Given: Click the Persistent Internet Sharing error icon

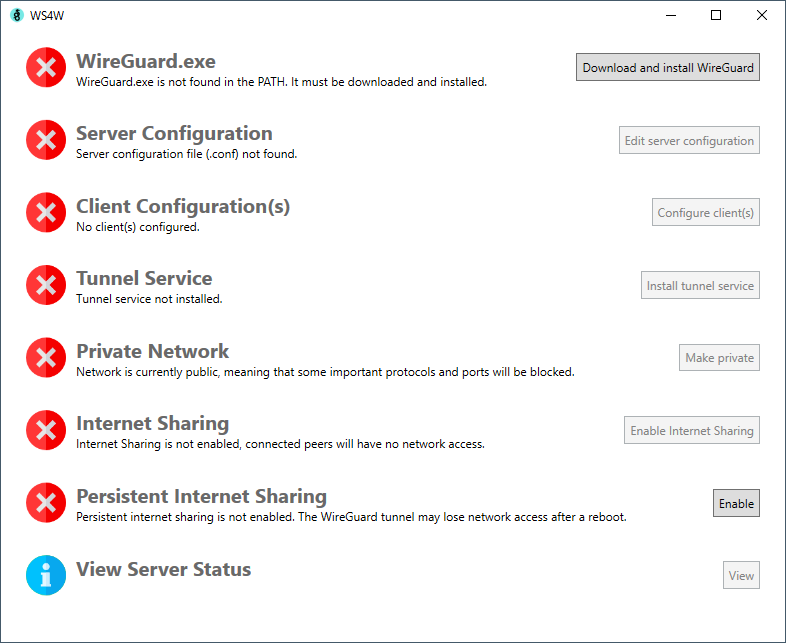Looking at the screenshot, I should [x=46, y=503].
